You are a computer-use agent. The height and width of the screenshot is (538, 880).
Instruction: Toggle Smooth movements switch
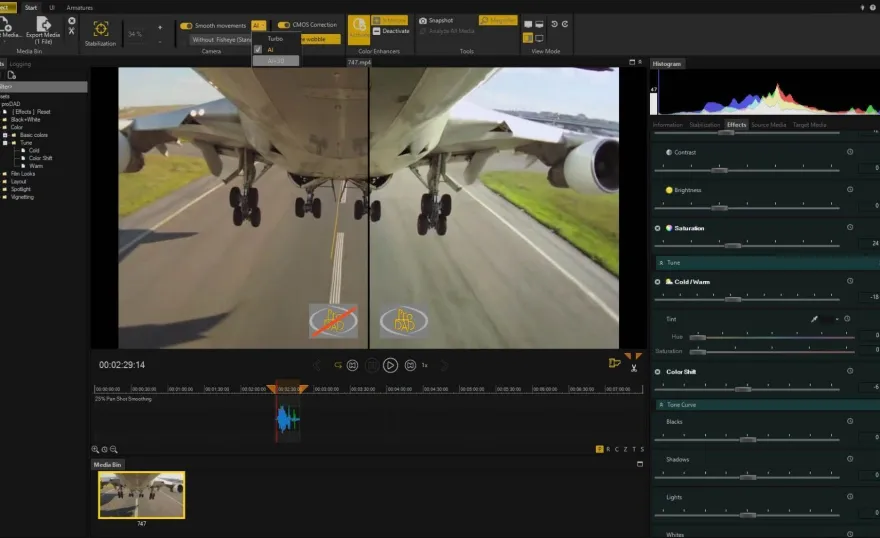pos(186,26)
